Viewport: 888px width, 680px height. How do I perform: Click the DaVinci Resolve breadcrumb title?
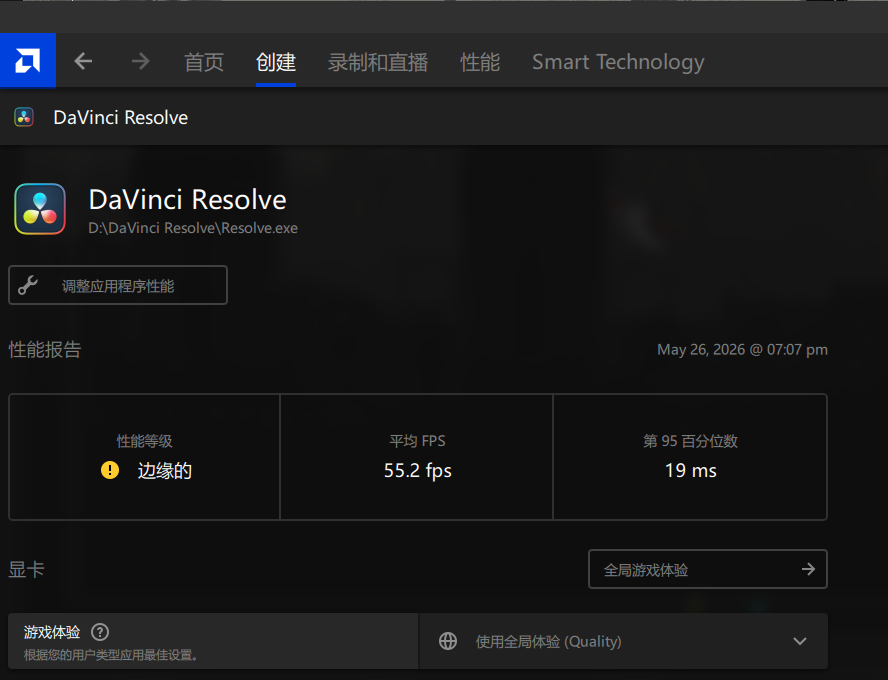(121, 117)
